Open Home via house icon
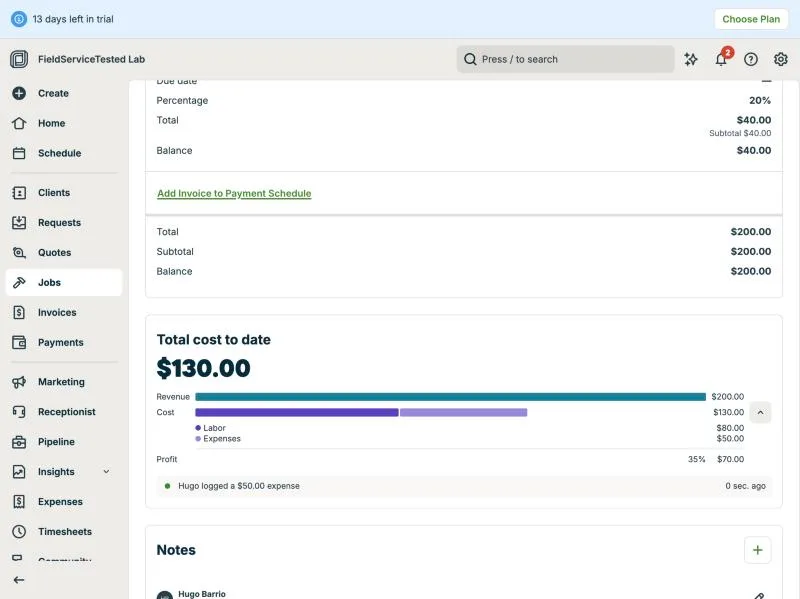 point(19,123)
